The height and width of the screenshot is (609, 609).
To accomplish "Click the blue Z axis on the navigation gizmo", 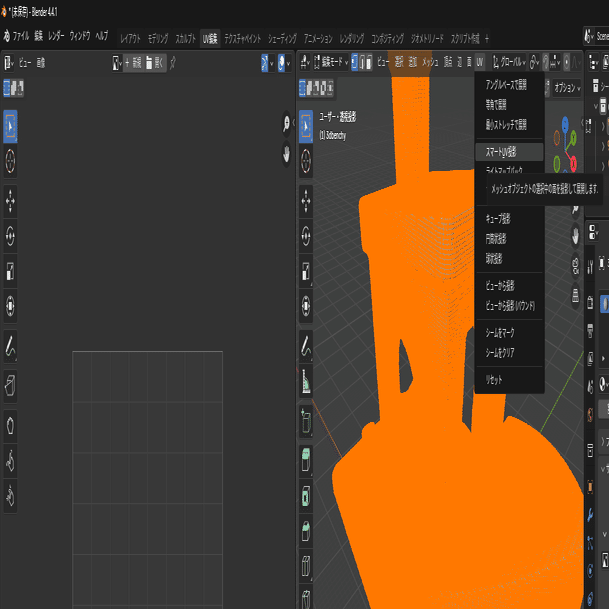I will click(565, 124).
